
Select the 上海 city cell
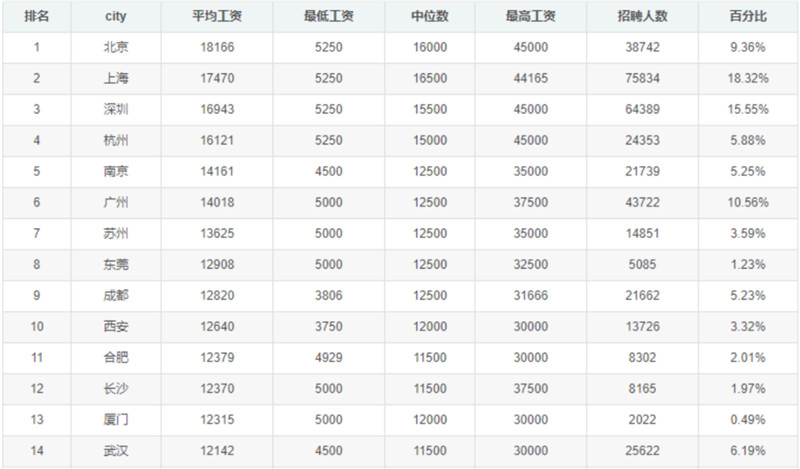115,78
